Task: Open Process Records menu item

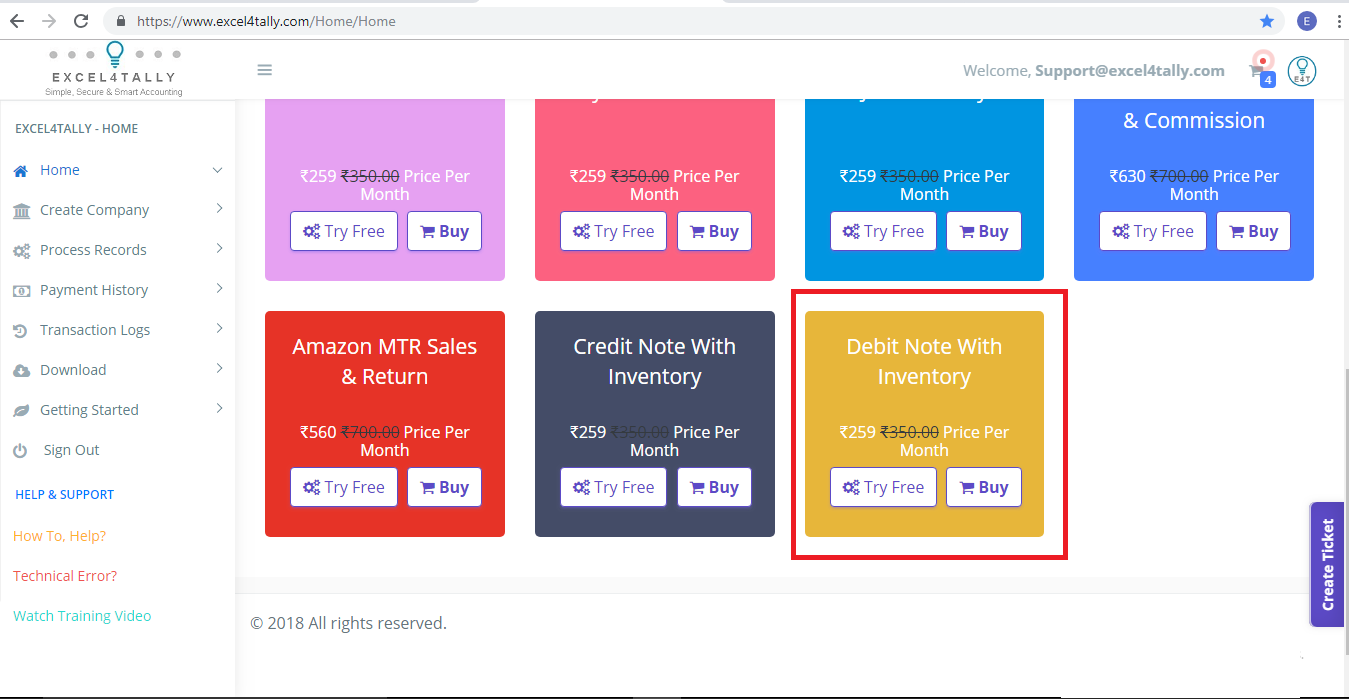Action: pyautogui.click(x=118, y=250)
